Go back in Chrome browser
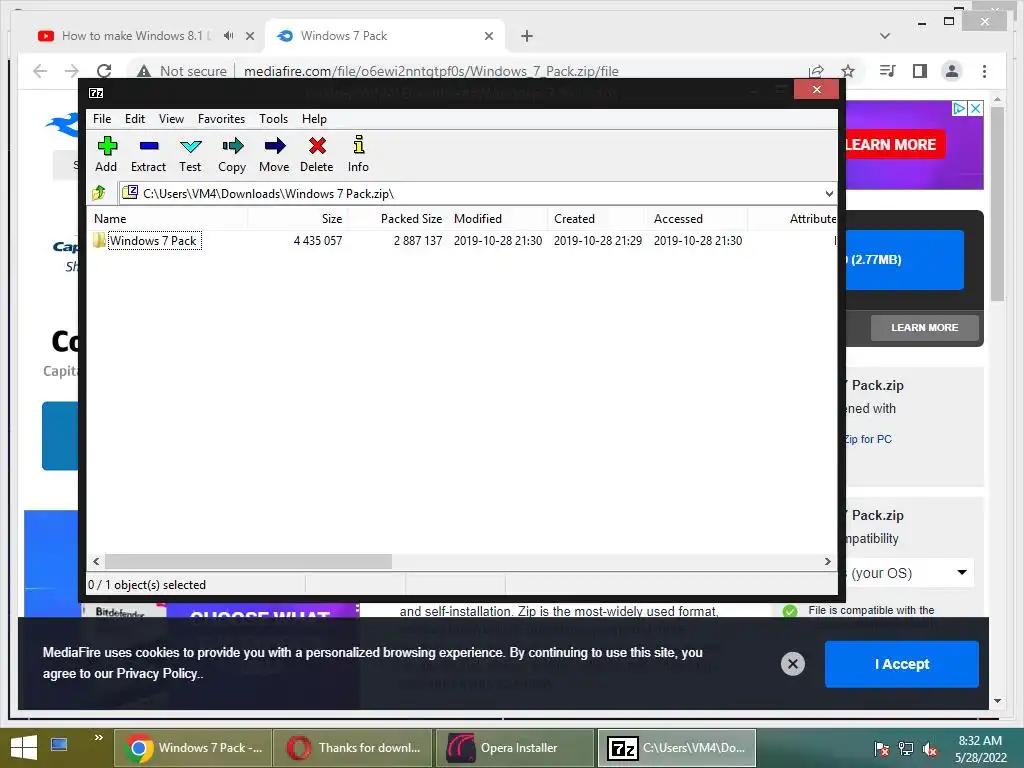 tap(40, 71)
